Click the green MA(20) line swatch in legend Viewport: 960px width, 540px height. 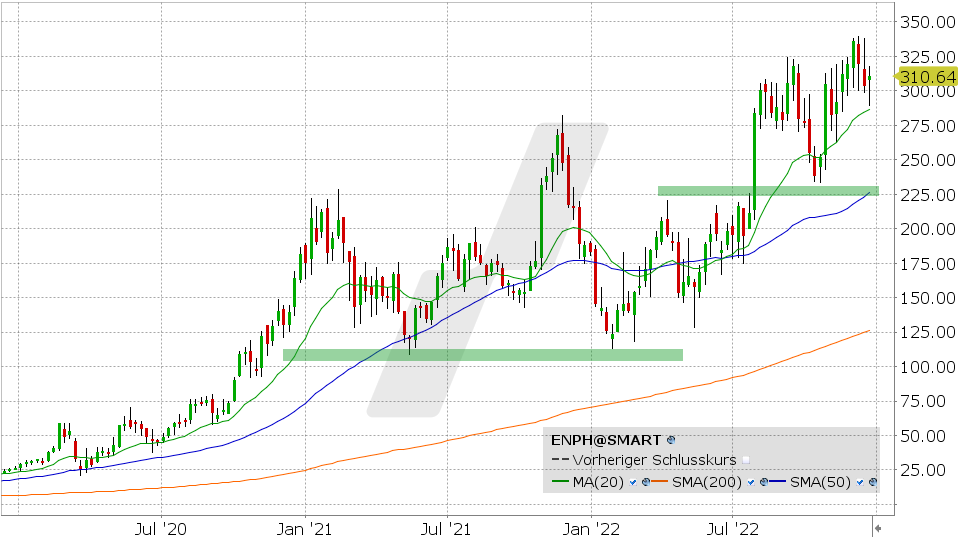[x=562, y=483]
